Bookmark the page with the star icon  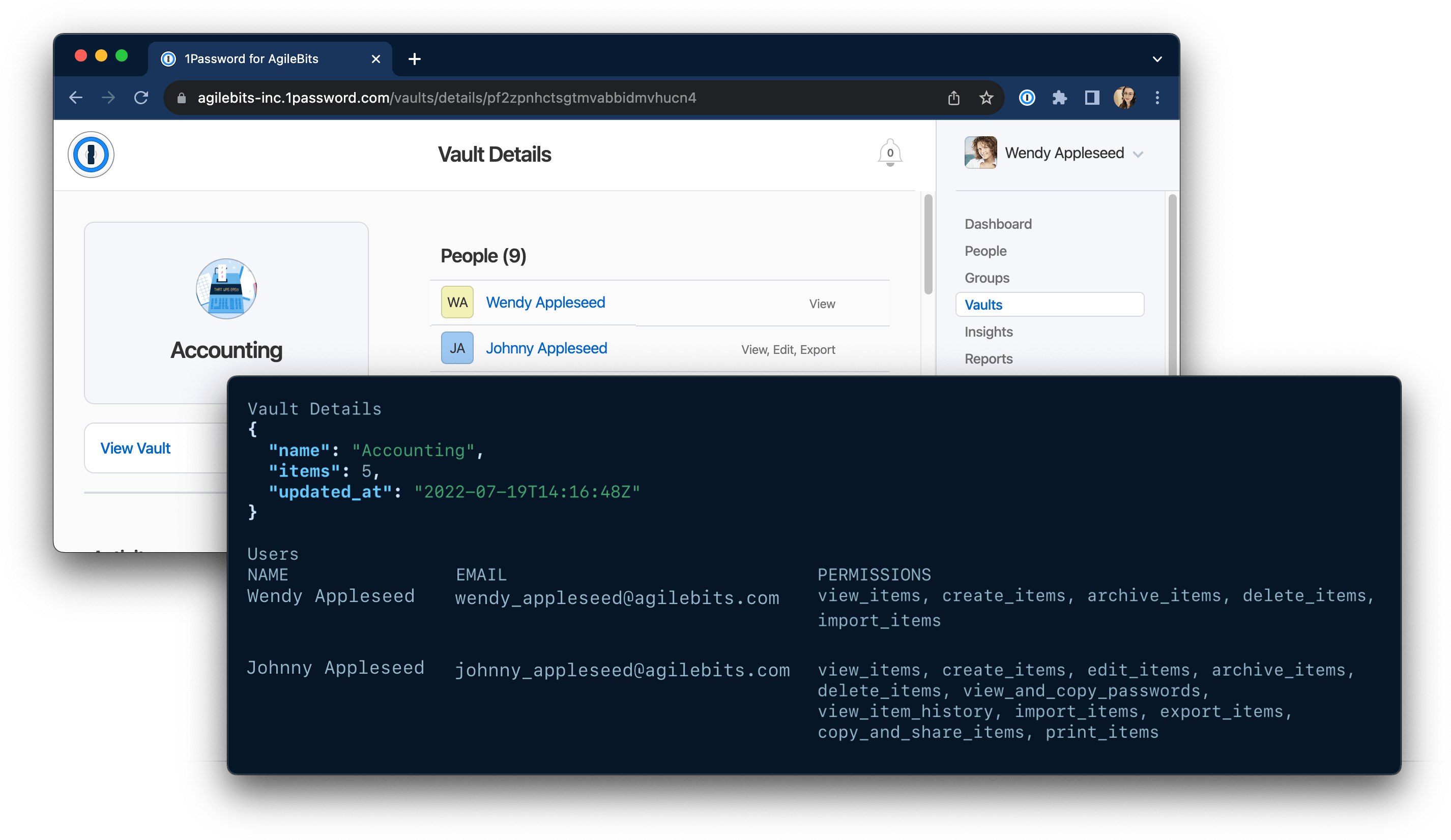[986, 98]
